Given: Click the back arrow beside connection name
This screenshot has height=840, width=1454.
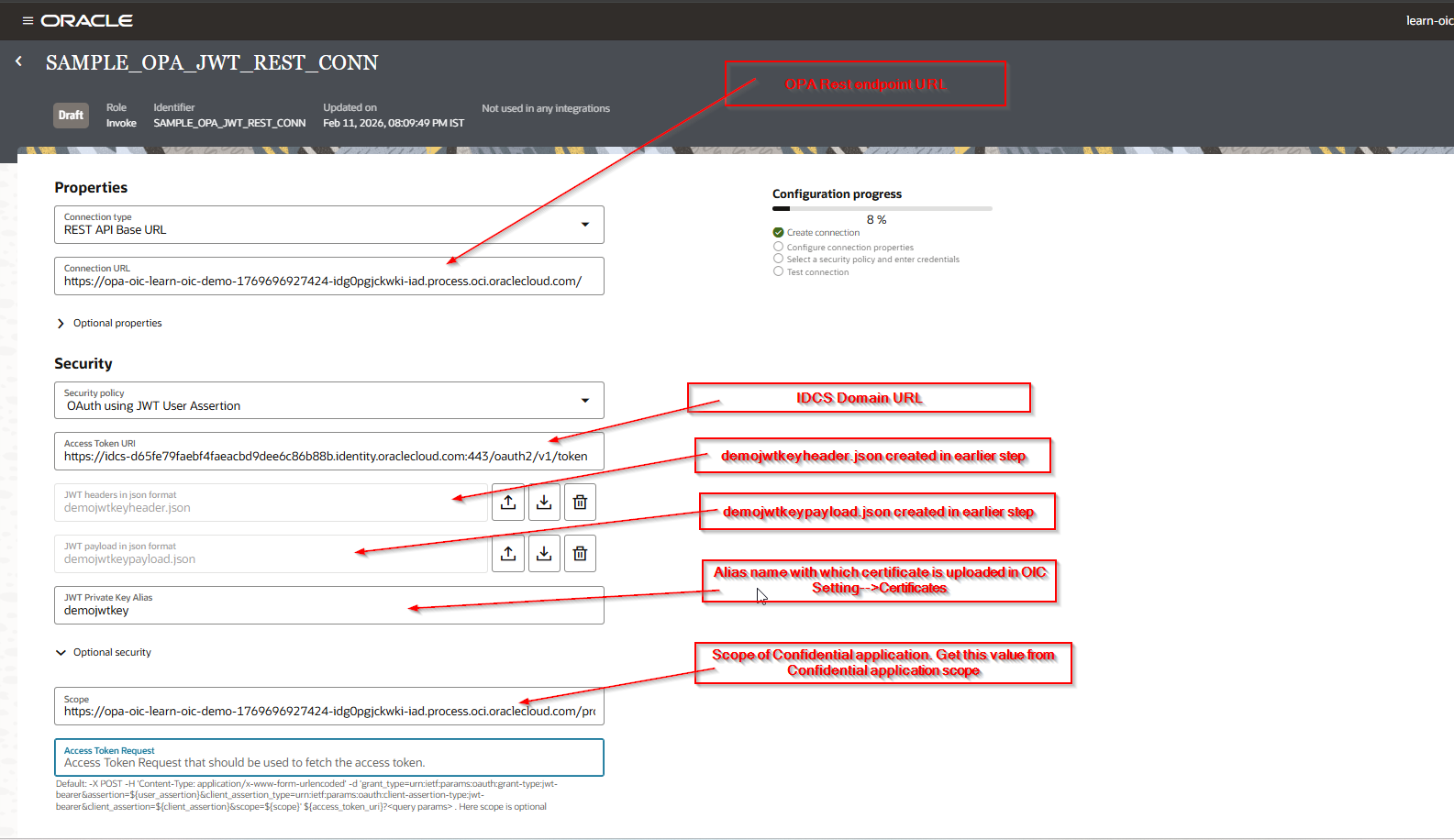Looking at the screenshot, I should pyautogui.click(x=18, y=61).
